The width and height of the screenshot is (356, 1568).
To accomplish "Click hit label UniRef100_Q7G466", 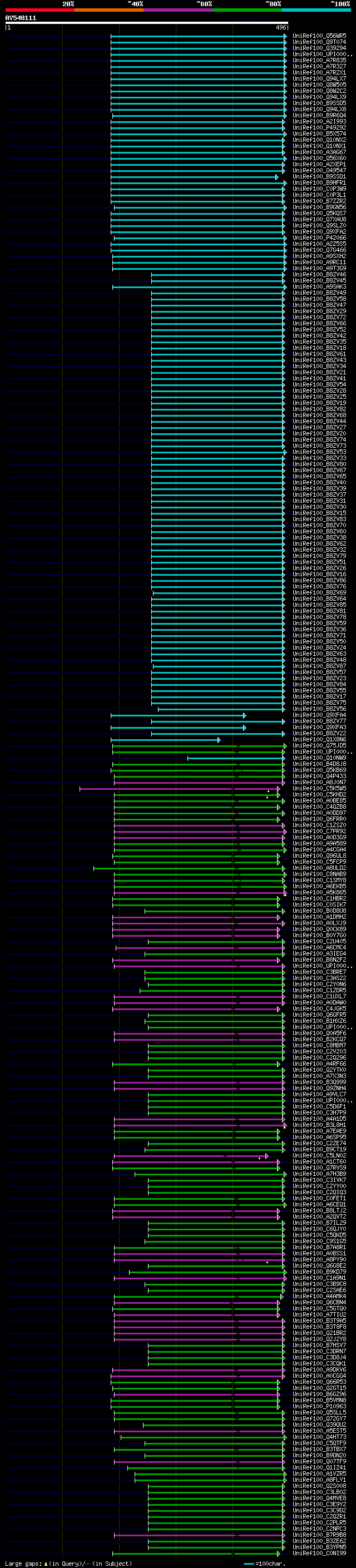I will (x=319, y=250).
